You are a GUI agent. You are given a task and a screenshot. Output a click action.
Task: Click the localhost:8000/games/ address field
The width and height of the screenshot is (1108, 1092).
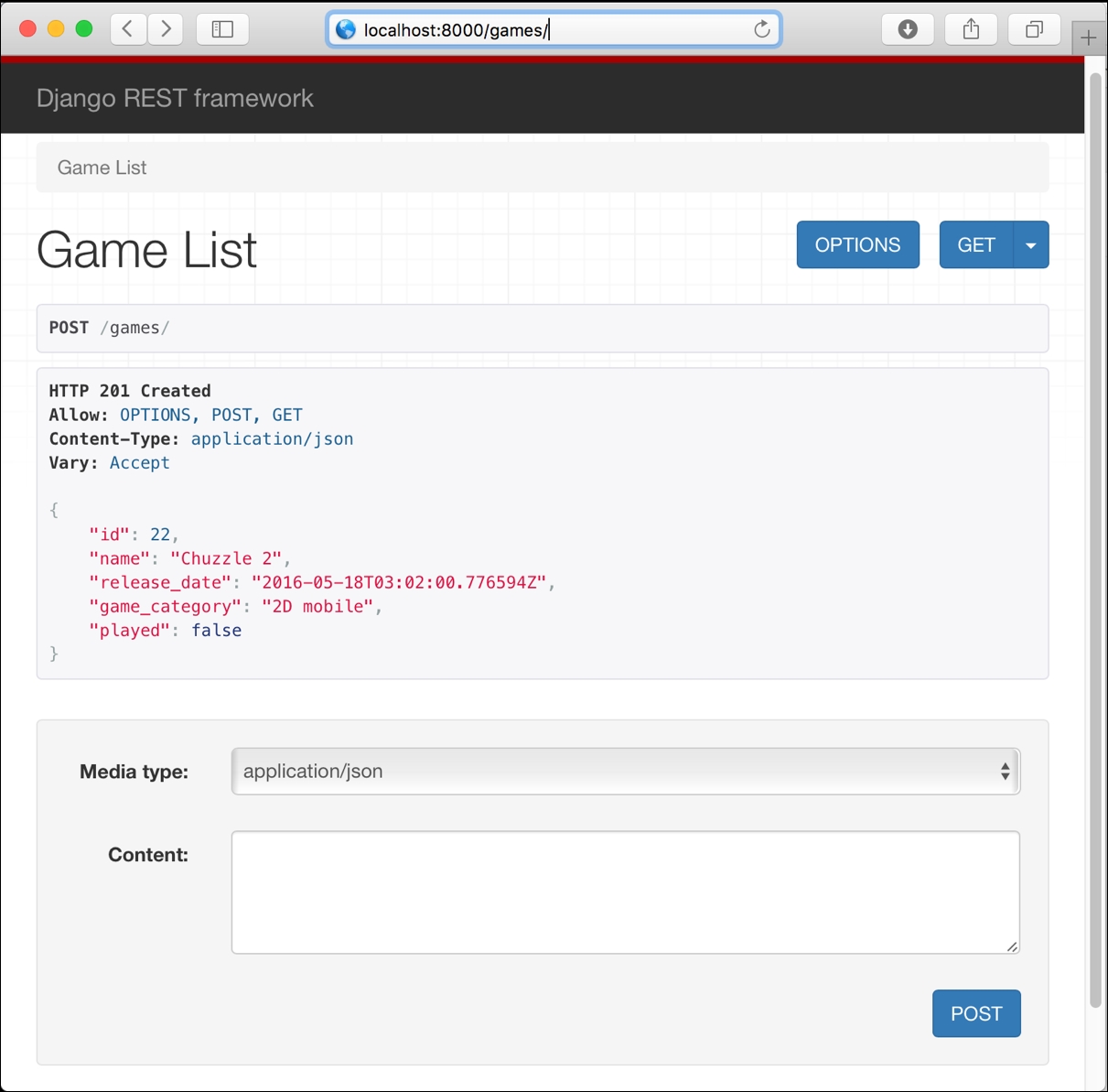coord(549,29)
